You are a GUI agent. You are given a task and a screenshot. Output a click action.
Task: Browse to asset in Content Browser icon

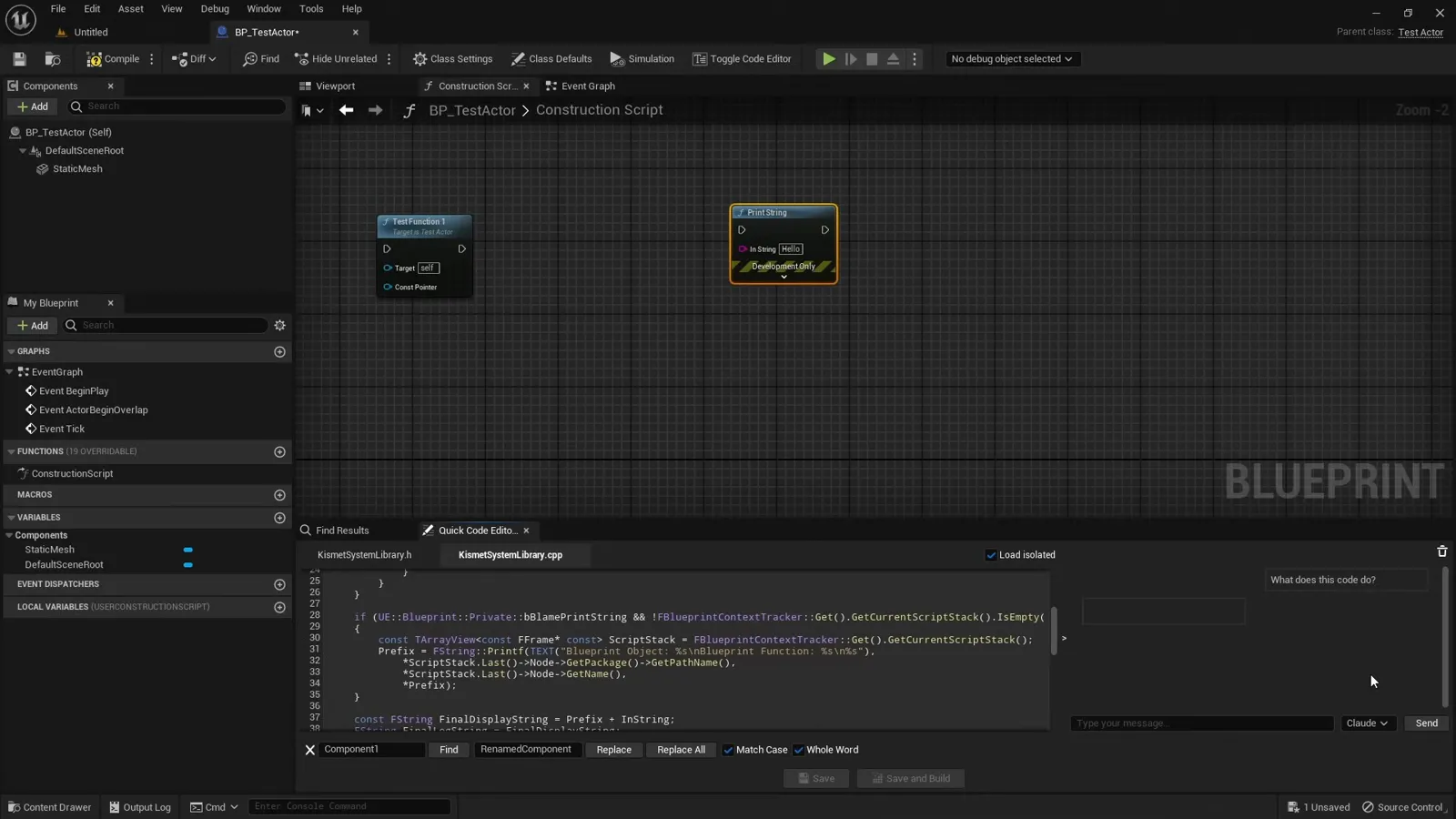pyautogui.click(x=53, y=59)
